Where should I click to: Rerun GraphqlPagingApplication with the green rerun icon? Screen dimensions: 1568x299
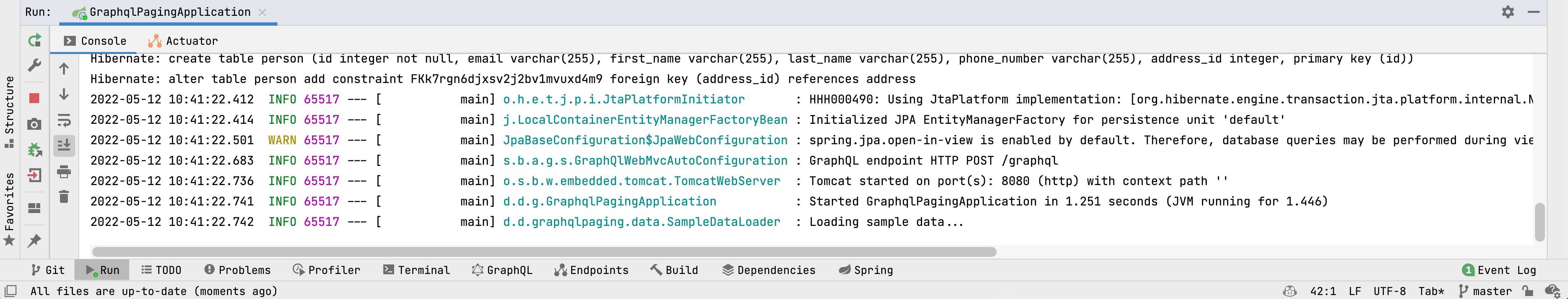(35, 41)
